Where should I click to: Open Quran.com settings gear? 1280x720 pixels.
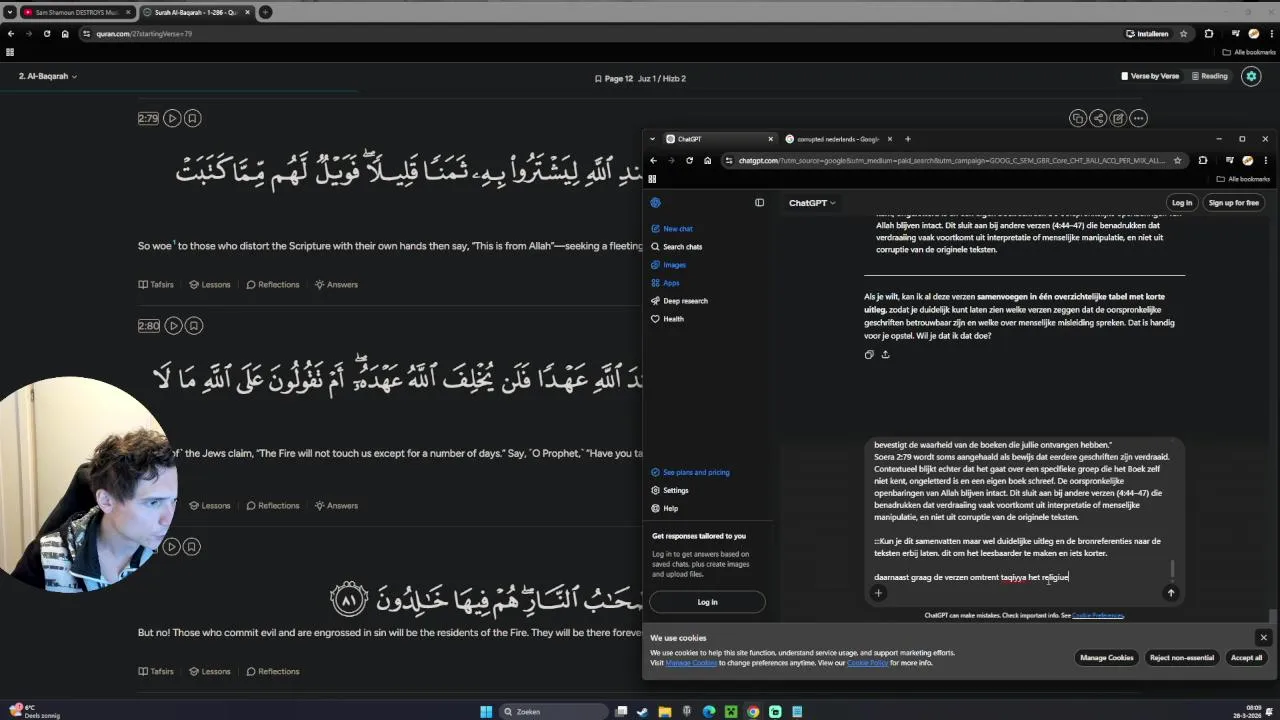1251,76
